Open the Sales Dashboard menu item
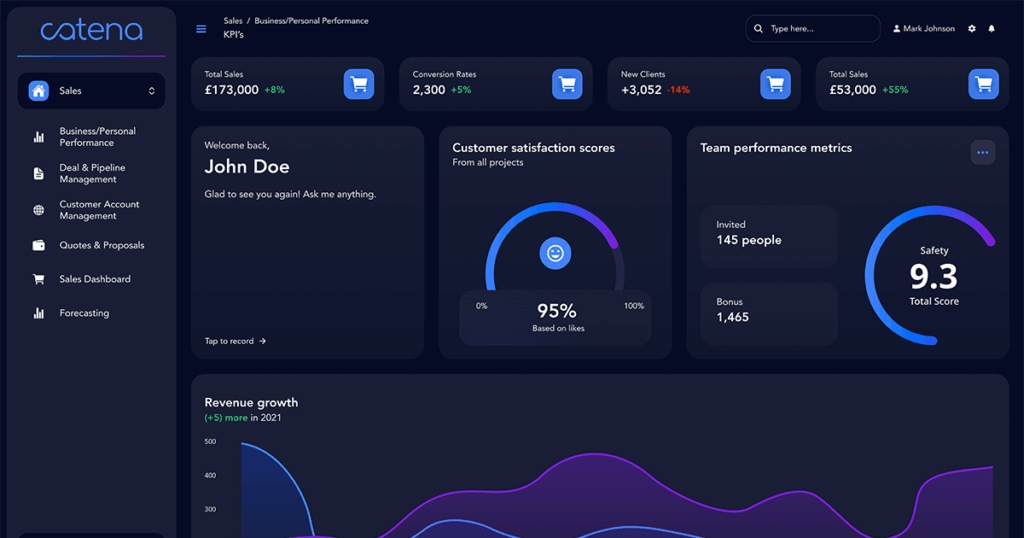This screenshot has width=1024, height=538. 95,279
